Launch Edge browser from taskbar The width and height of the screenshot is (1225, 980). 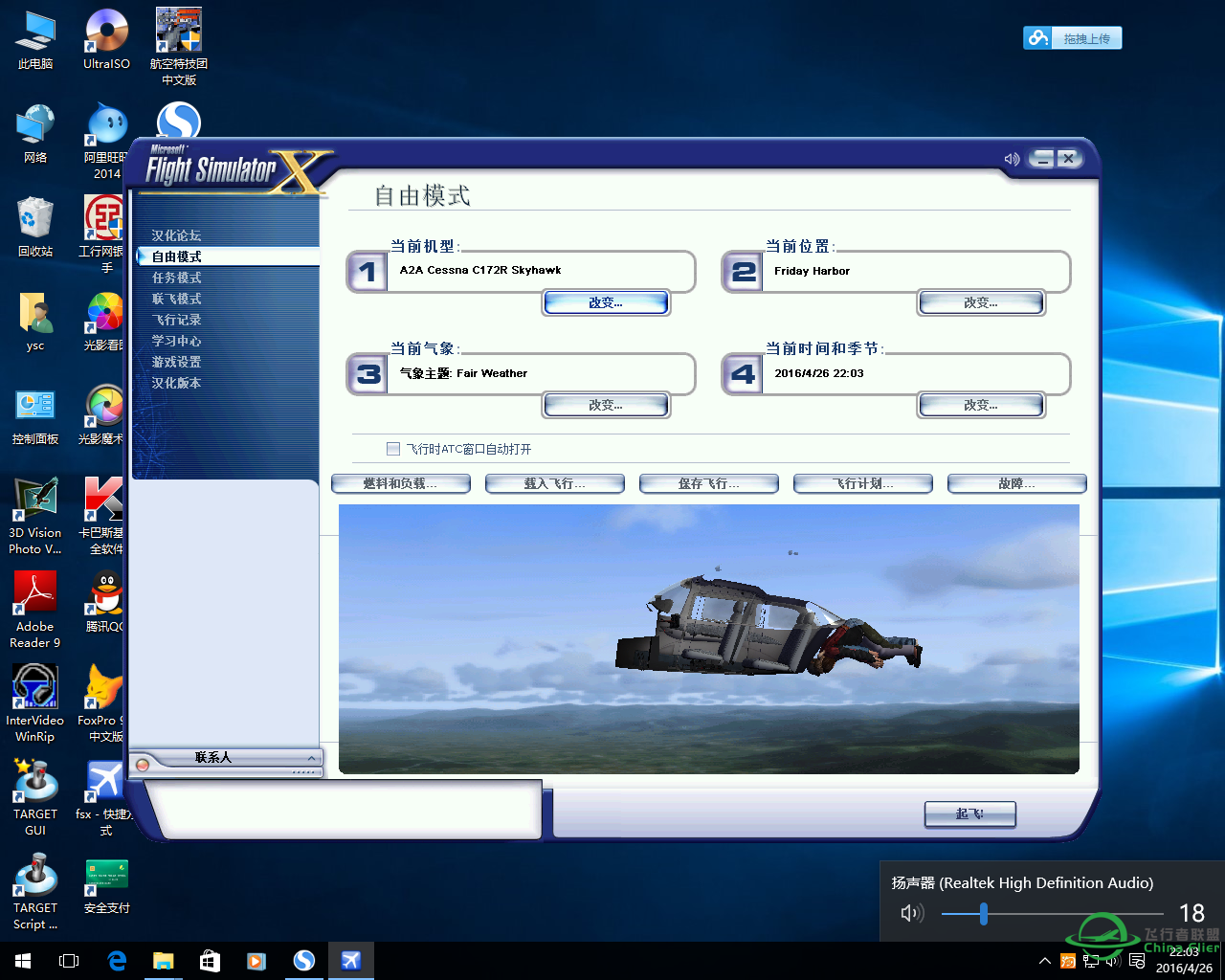[117, 961]
